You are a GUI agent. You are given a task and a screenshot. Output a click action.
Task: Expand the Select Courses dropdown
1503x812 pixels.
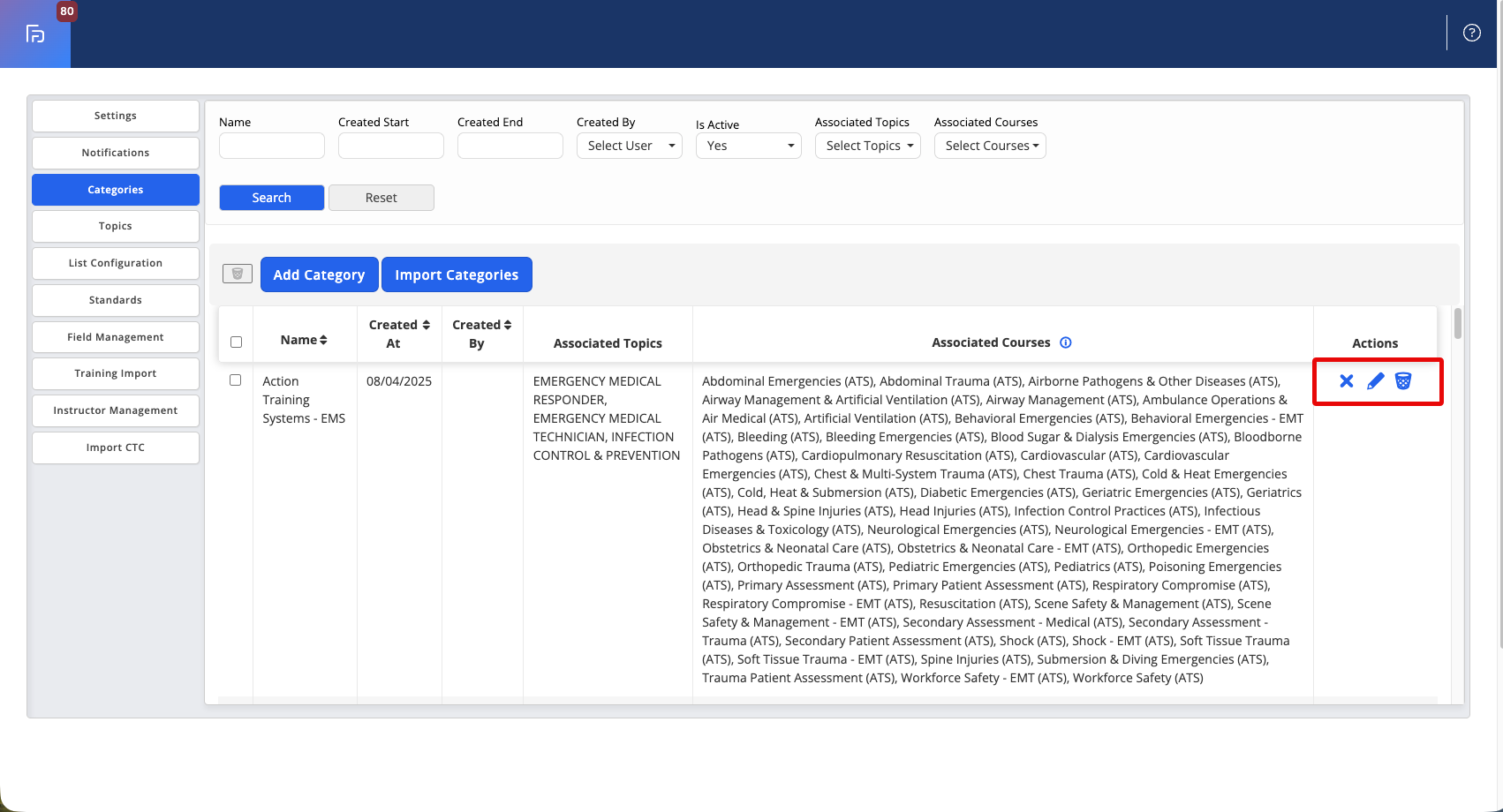[x=990, y=146]
